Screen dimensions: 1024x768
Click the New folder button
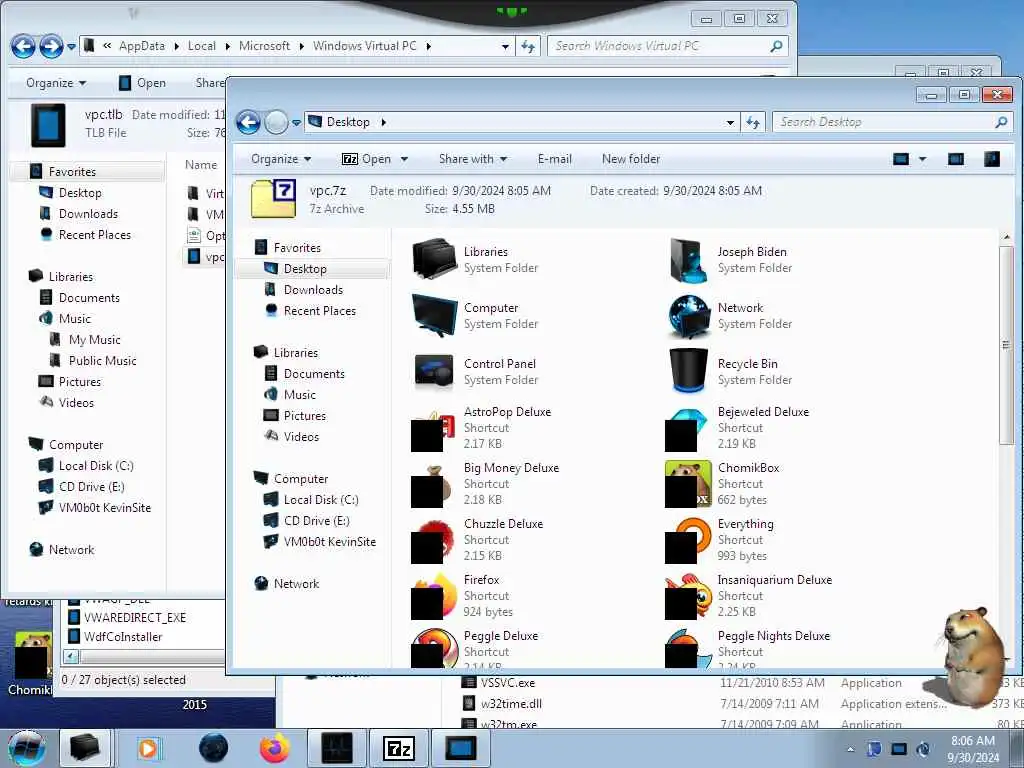point(630,159)
